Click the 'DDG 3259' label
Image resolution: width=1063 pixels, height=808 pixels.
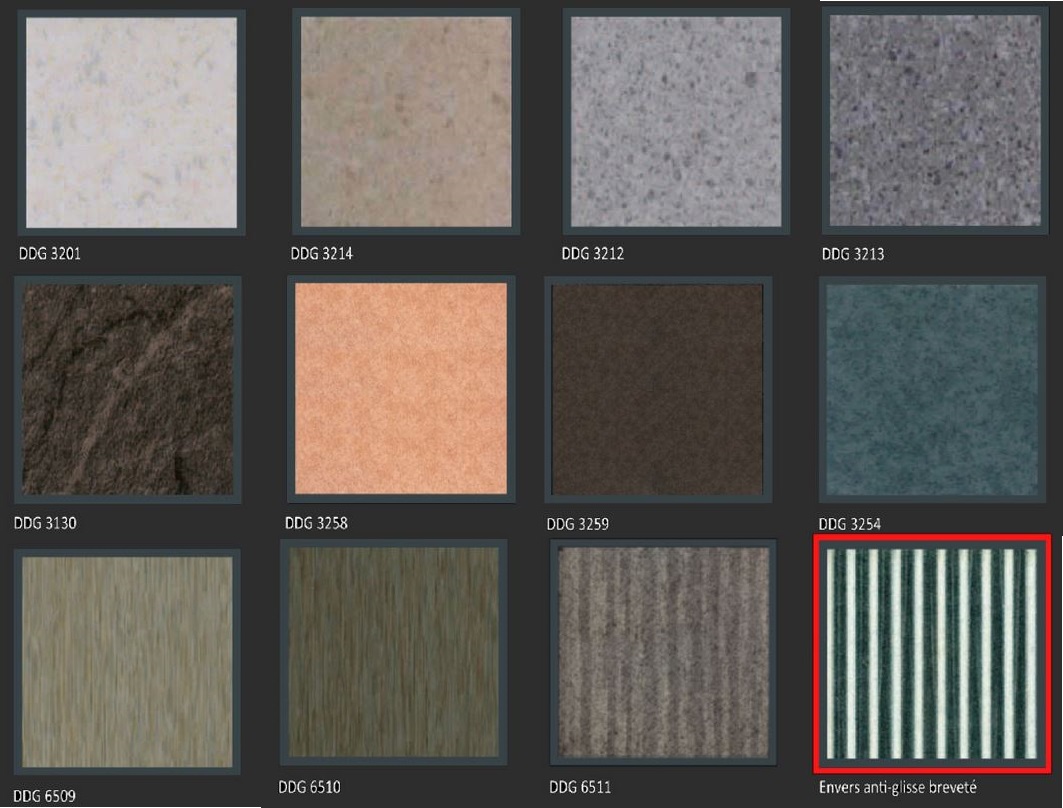pos(578,524)
